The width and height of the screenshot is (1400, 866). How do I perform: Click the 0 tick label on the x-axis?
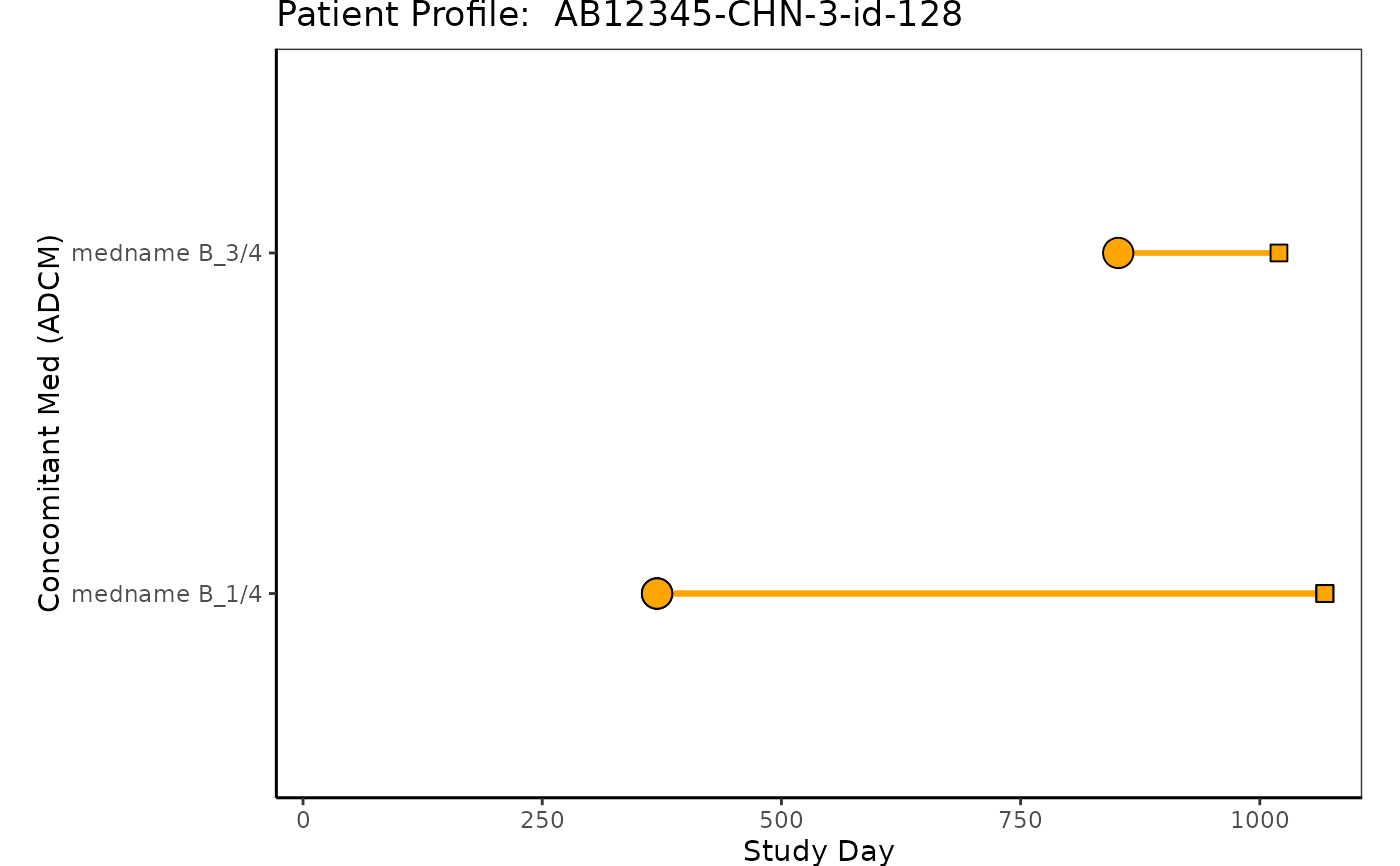pyautogui.click(x=303, y=820)
